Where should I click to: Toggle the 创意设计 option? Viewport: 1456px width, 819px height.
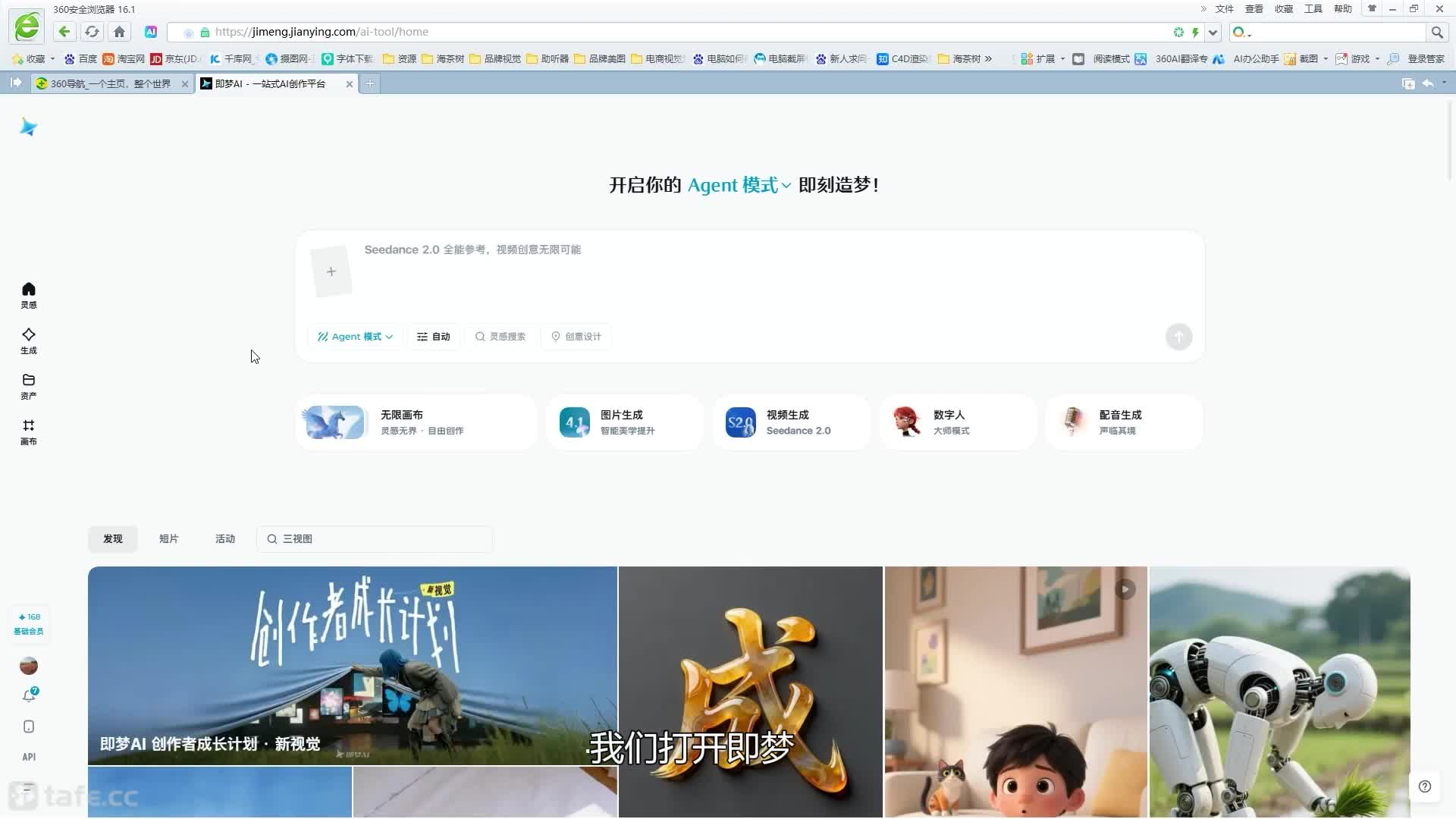(x=576, y=337)
